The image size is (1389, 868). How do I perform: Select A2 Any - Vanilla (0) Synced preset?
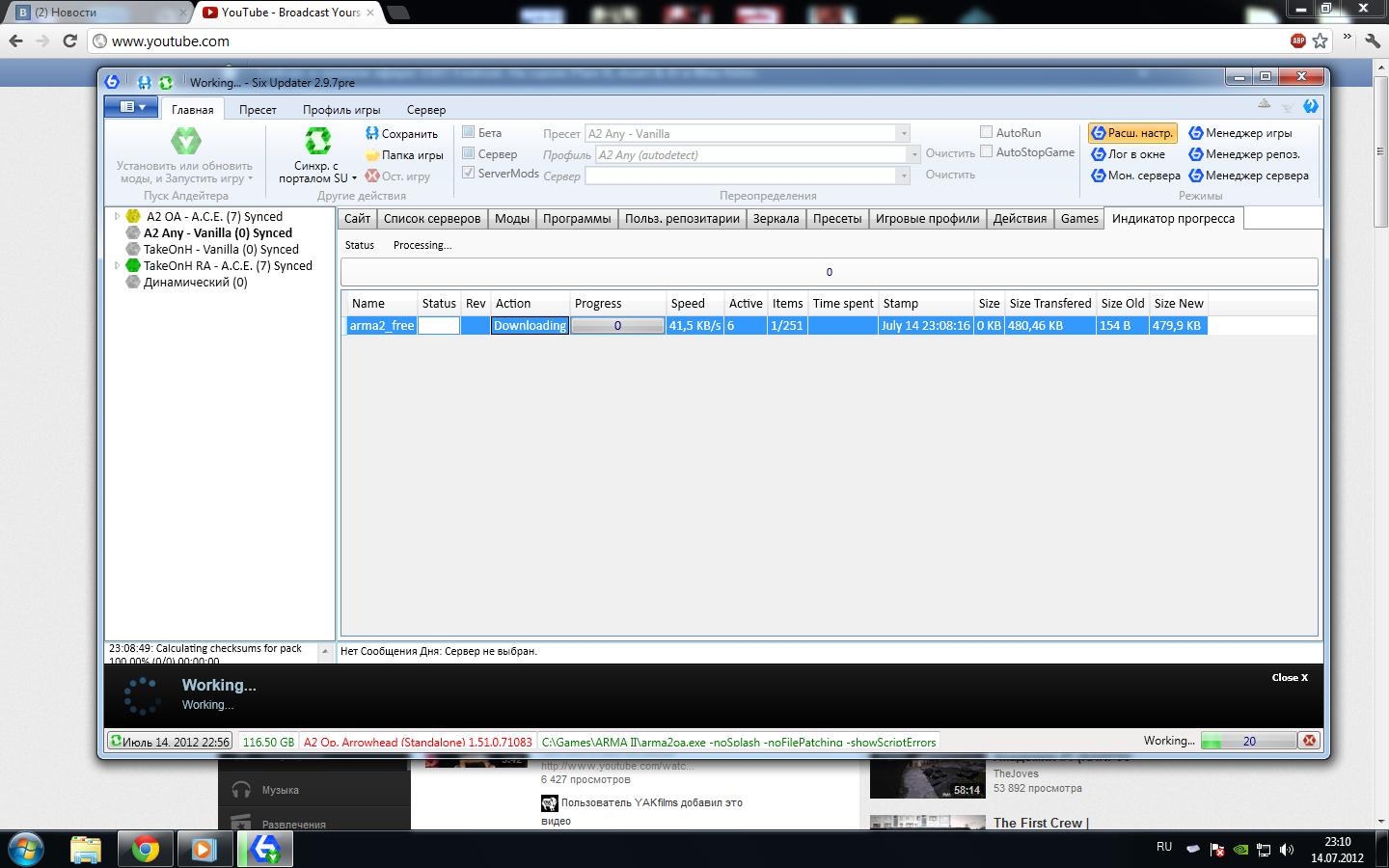pos(218,233)
